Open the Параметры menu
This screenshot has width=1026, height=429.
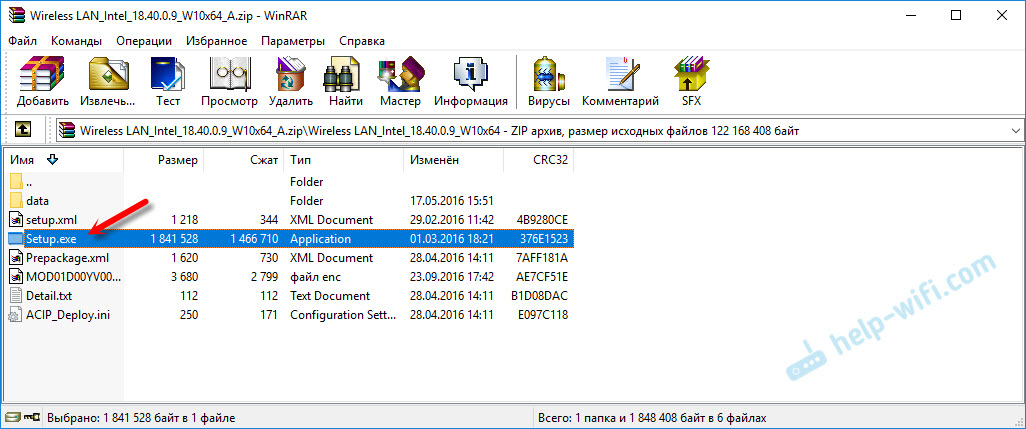292,41
